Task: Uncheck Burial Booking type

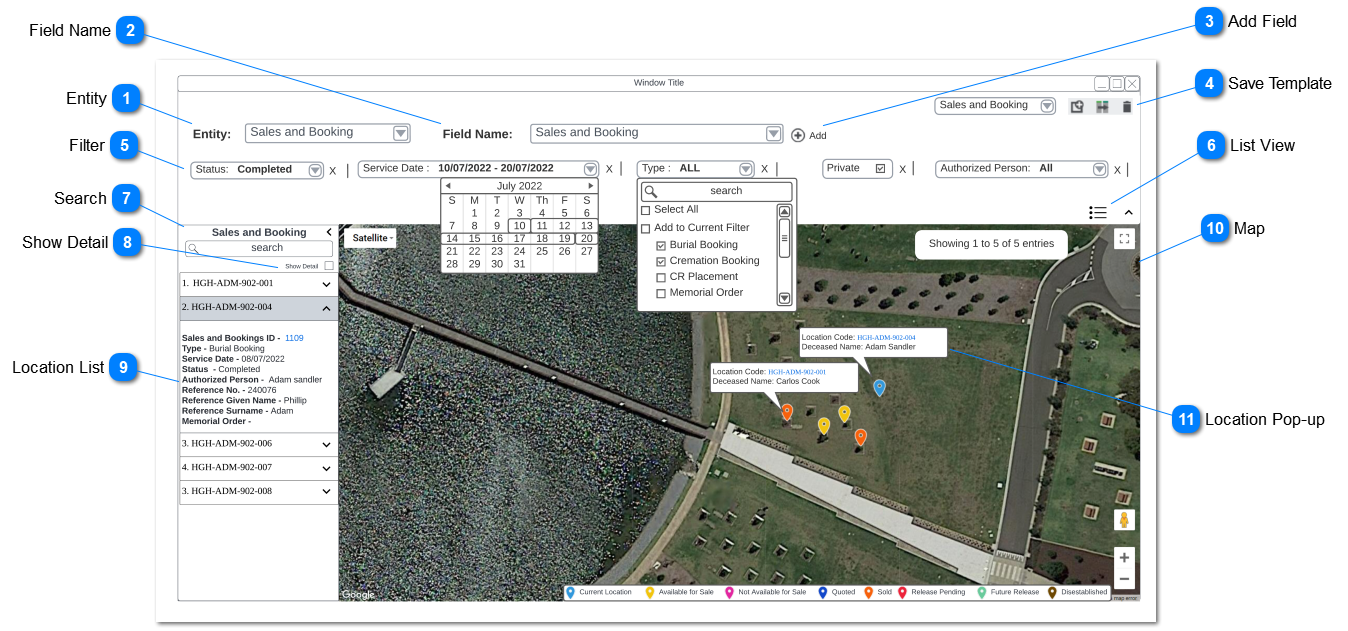Action: (x=661, y=245)
